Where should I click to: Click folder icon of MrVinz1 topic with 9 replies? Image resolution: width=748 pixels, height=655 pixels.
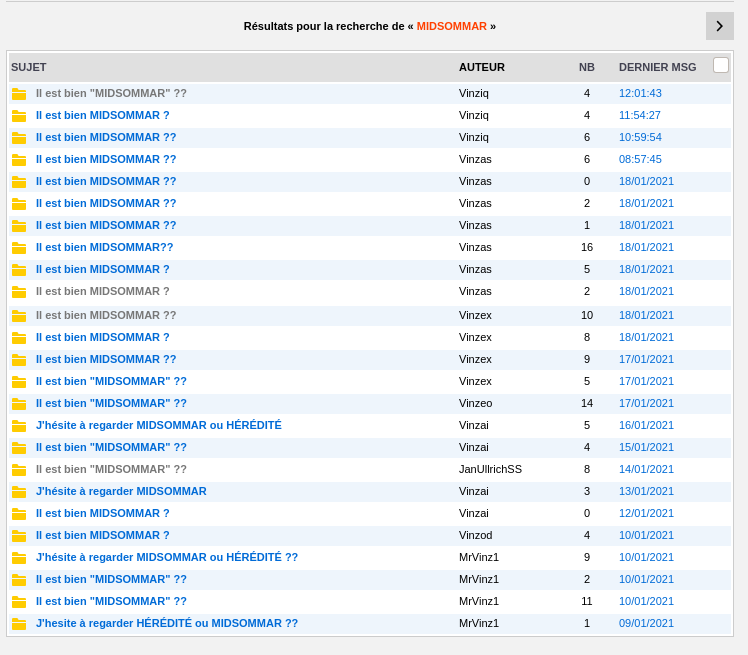pyautogui.click(x=19, y=557)
